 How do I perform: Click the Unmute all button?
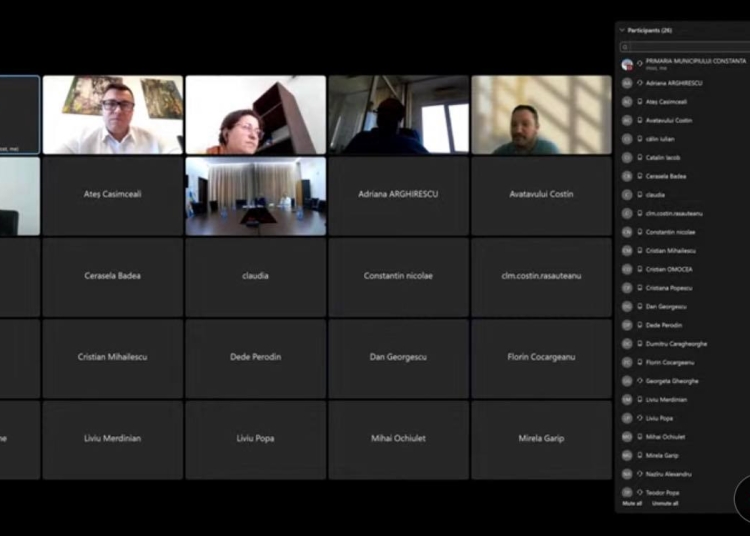point(665,503)
